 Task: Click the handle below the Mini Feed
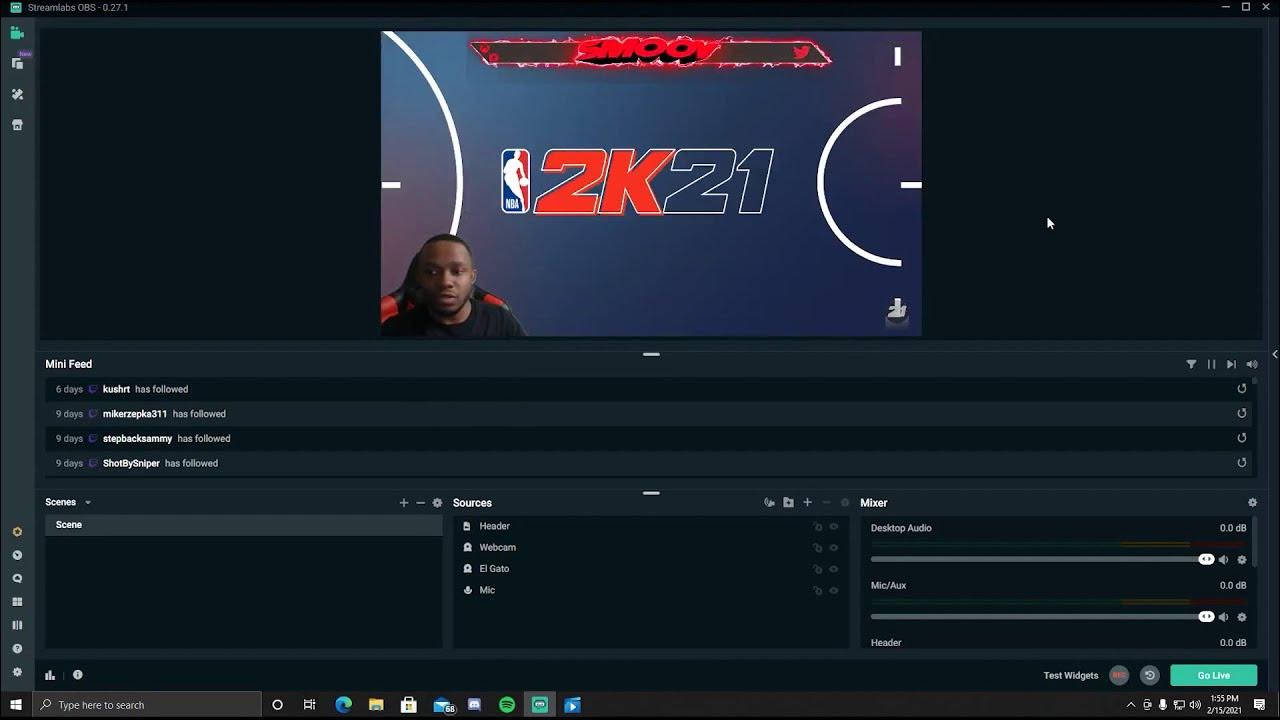651,493
